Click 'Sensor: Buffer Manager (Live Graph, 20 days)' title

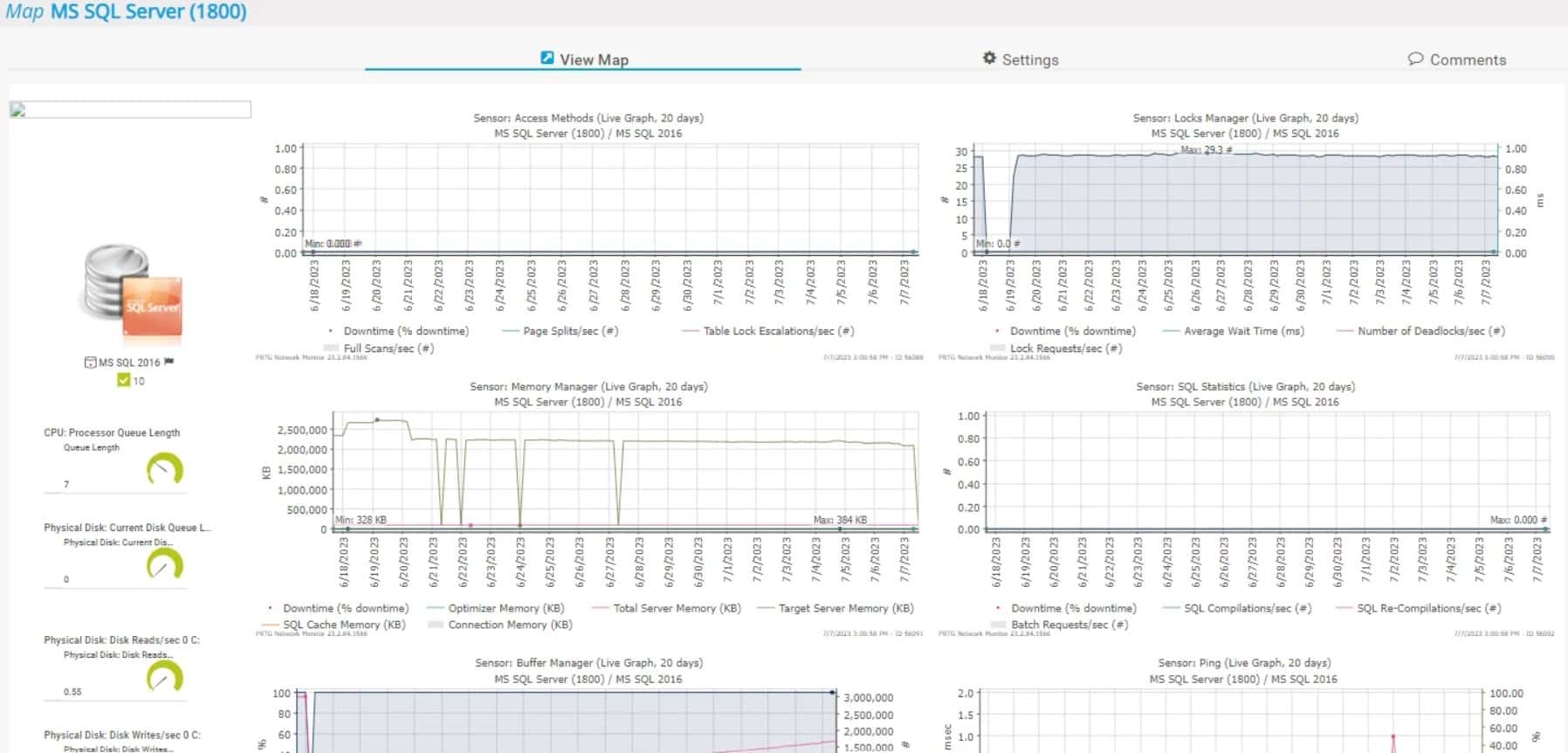(588, 663)
